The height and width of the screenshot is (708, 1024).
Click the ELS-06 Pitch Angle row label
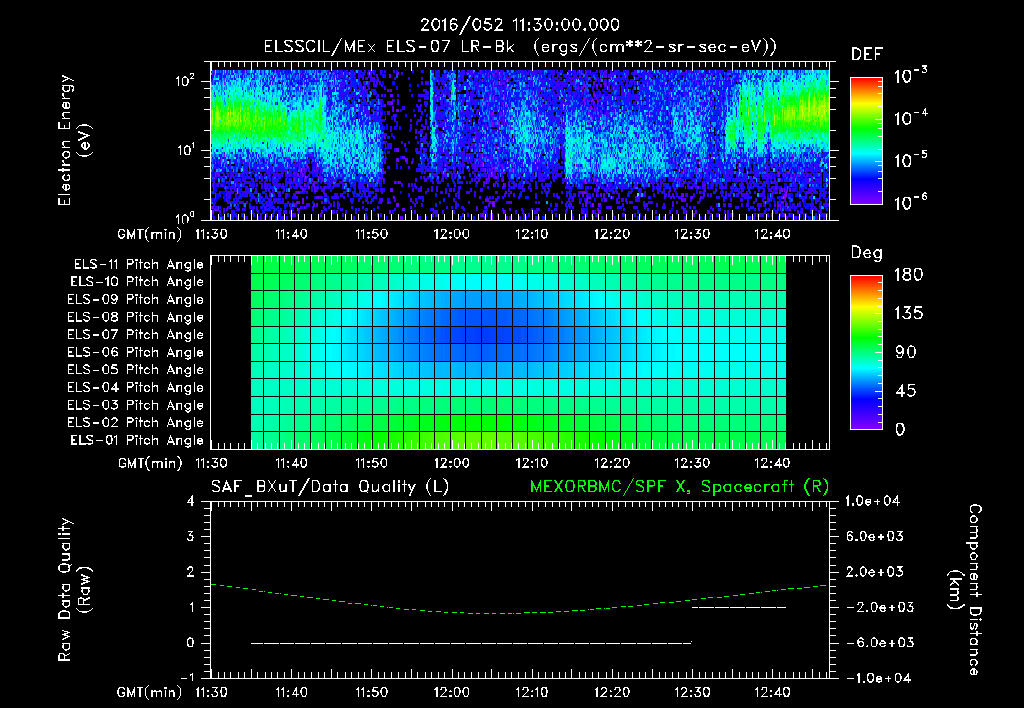click(135, 353)
